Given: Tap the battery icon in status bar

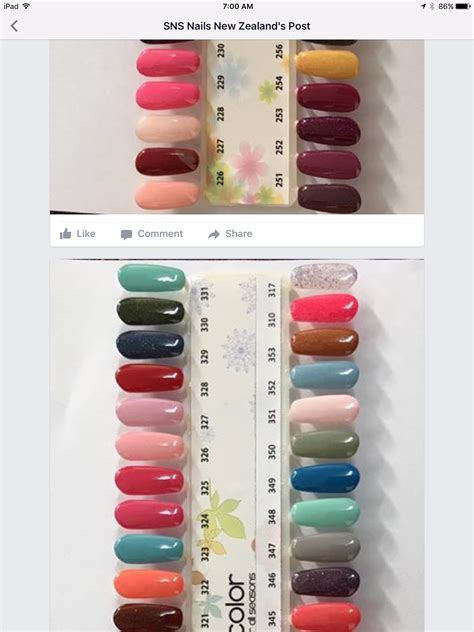Looking at the screenshot, I should [x=463, y=6].
